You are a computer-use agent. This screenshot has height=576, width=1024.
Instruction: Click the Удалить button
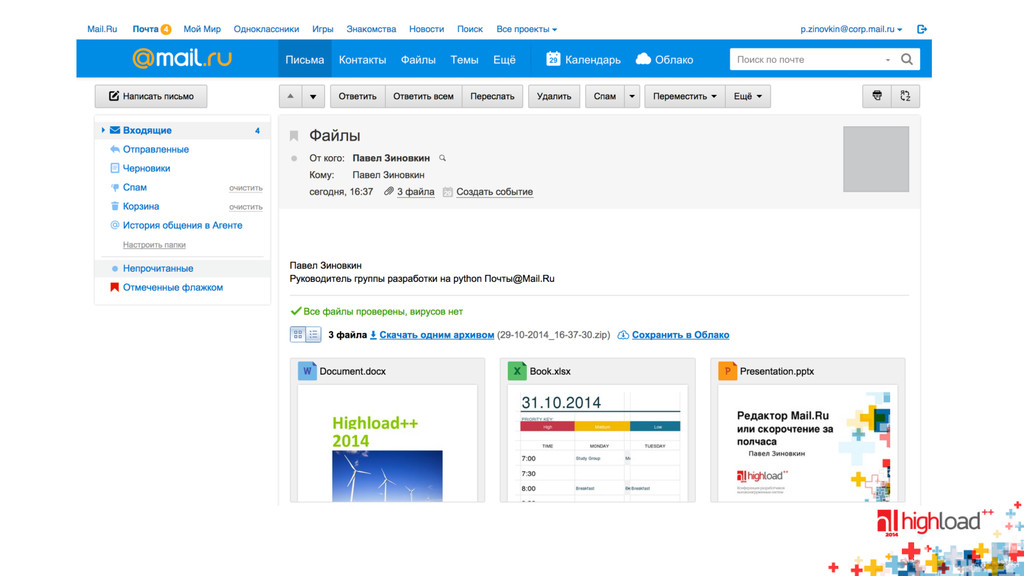(x=554, y=97)
